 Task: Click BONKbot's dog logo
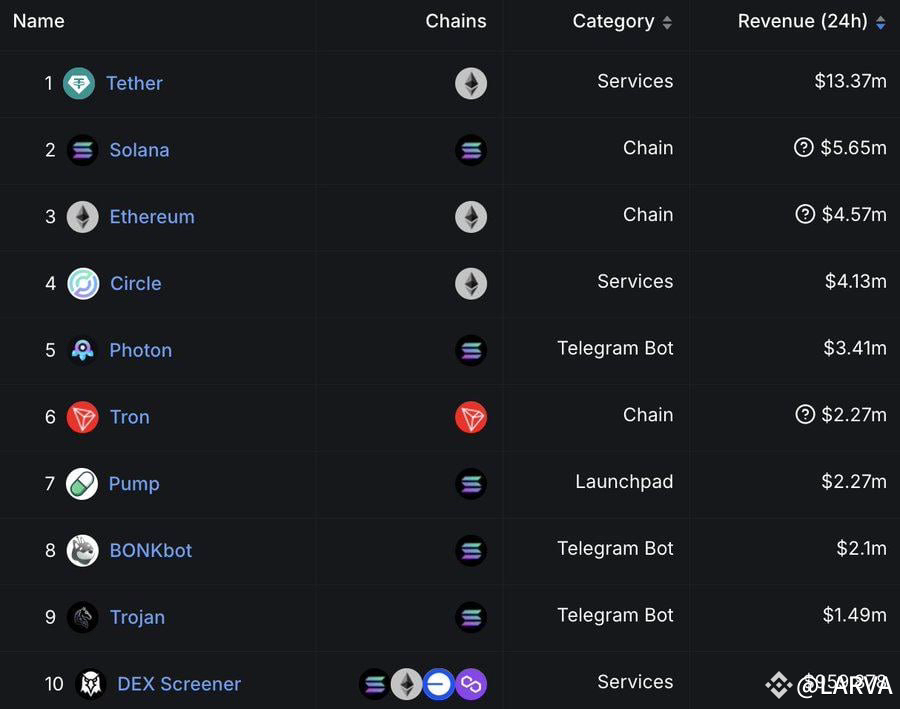[x=82, y=550]
